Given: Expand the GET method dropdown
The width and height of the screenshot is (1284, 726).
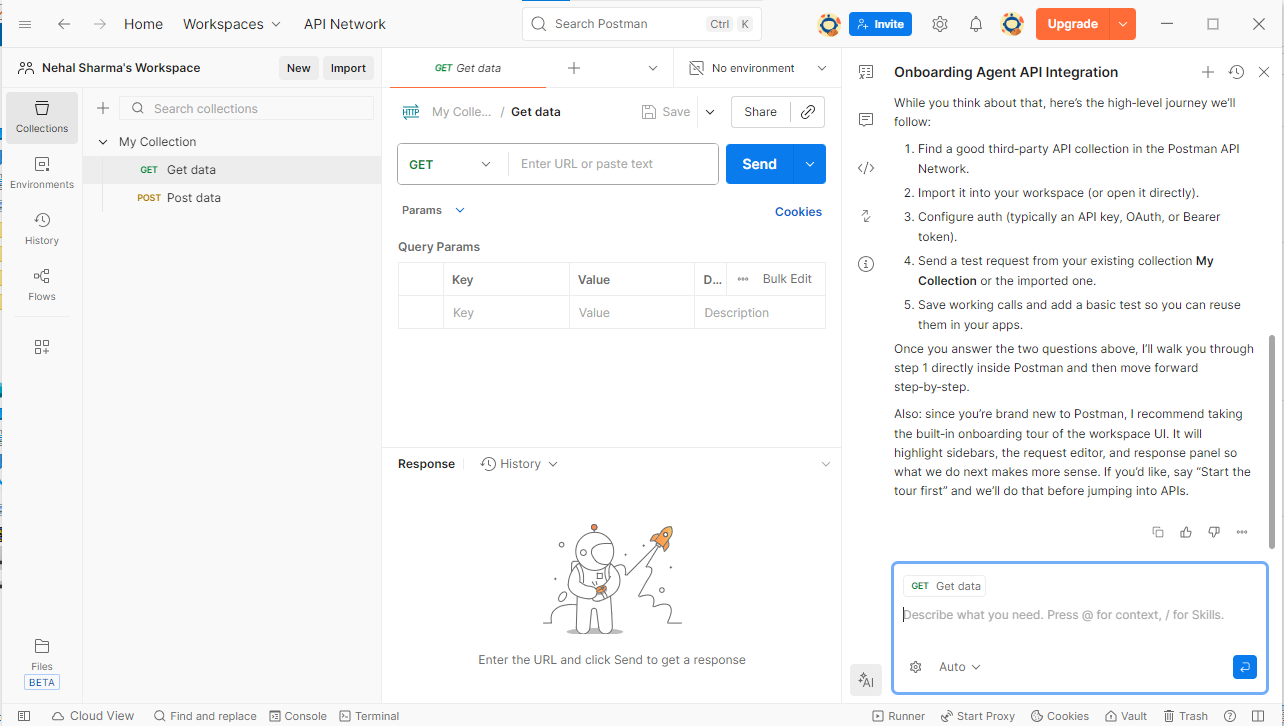Looking at the screenshot, I should pyautogui.click(x=452, y=164).
